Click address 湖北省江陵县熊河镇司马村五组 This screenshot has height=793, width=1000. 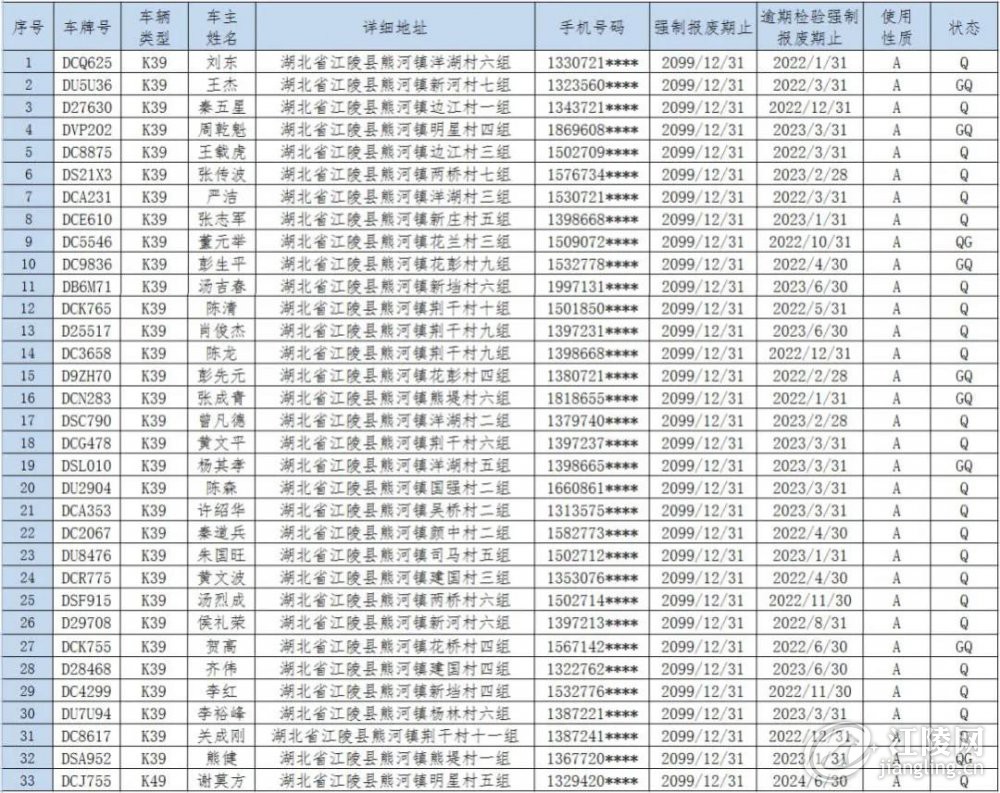tap(395, 556)
